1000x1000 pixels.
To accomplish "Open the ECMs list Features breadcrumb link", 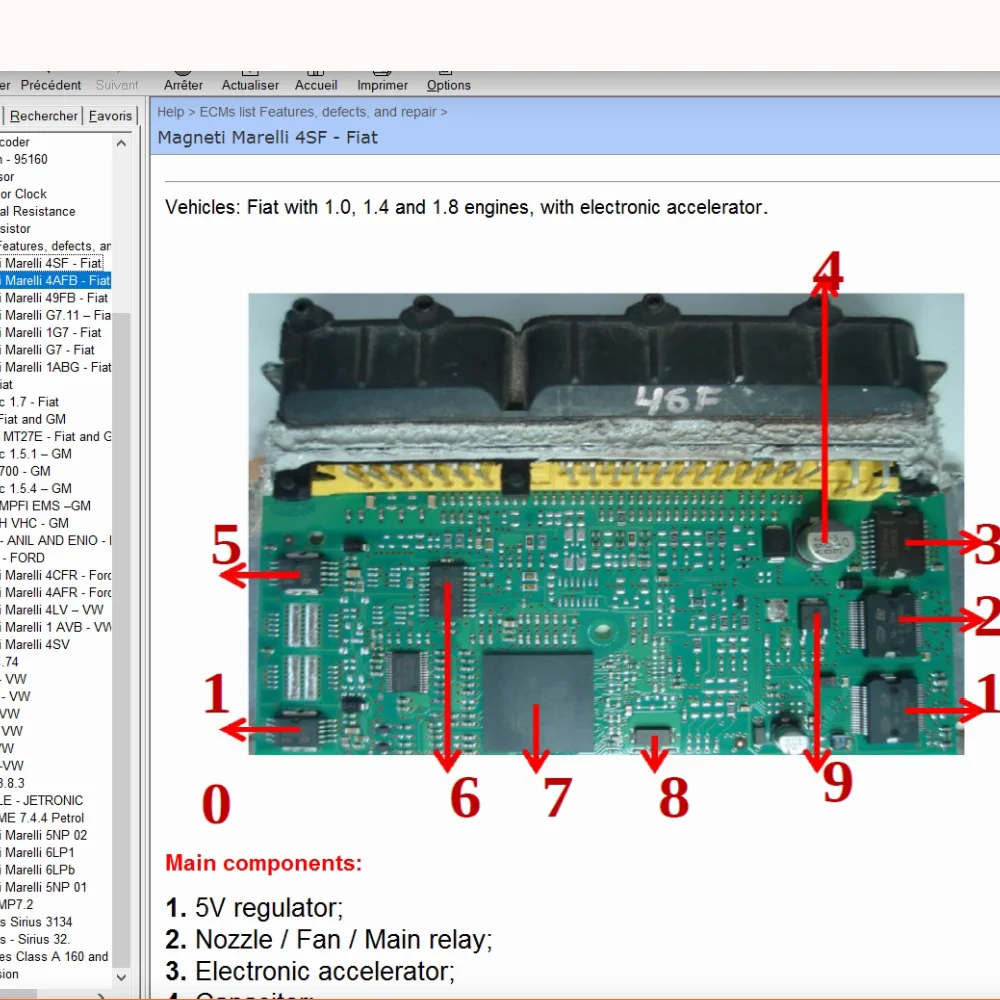I will [x=318, y=112].
